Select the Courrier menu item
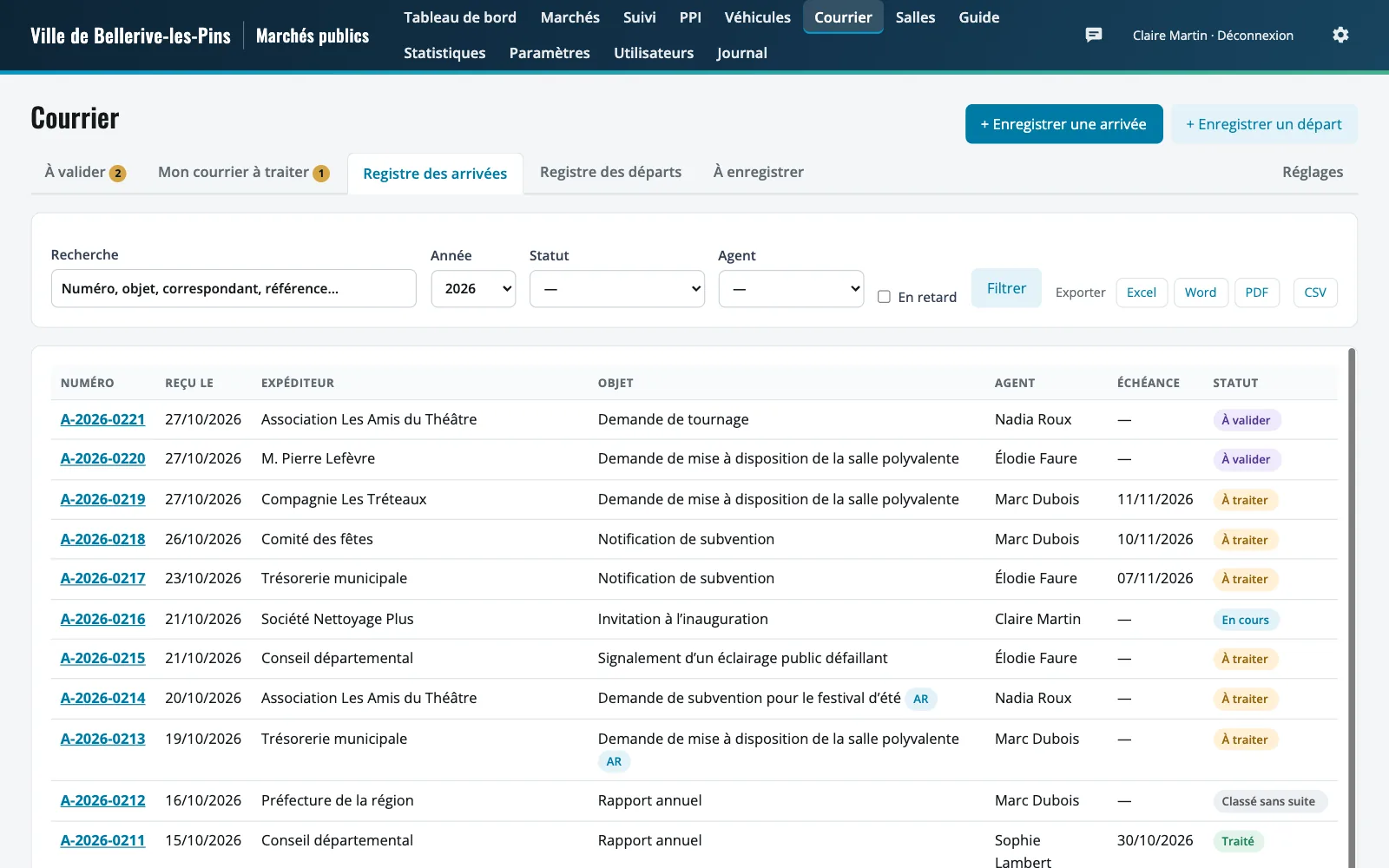 point(843,17)
